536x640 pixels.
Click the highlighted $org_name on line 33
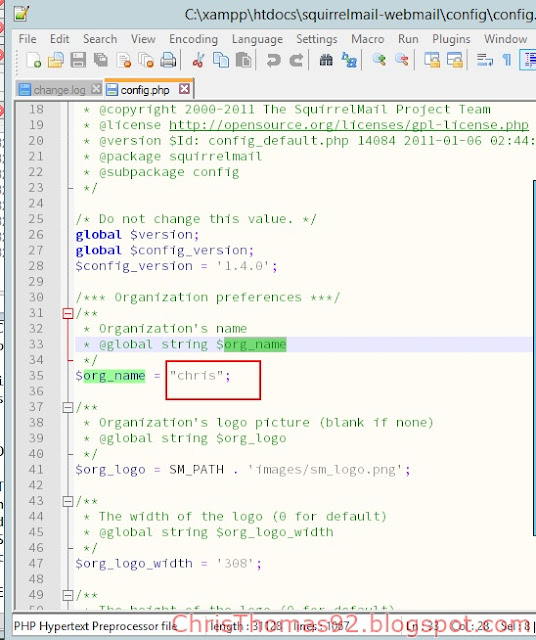(x=255, y=344)
